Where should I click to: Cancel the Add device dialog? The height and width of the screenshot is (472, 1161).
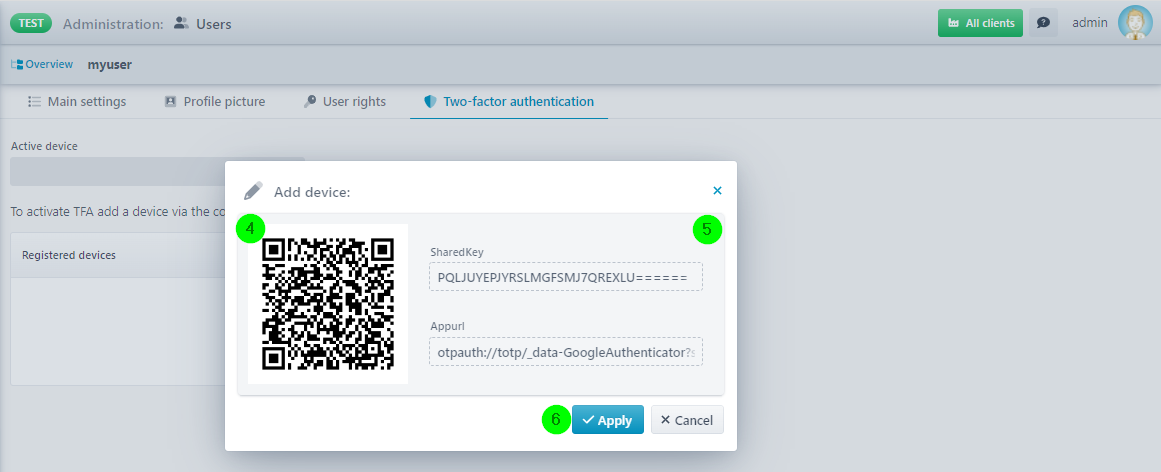[x=687, y=420]
